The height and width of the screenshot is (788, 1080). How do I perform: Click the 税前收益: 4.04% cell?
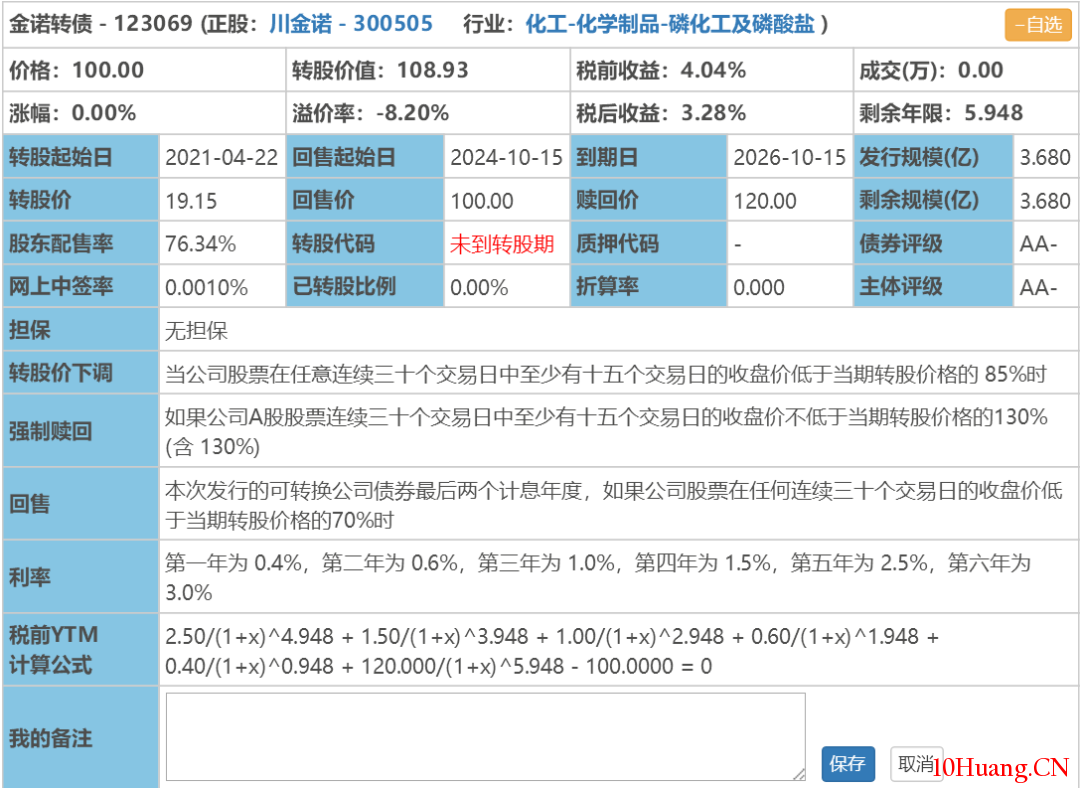(712, 70)
